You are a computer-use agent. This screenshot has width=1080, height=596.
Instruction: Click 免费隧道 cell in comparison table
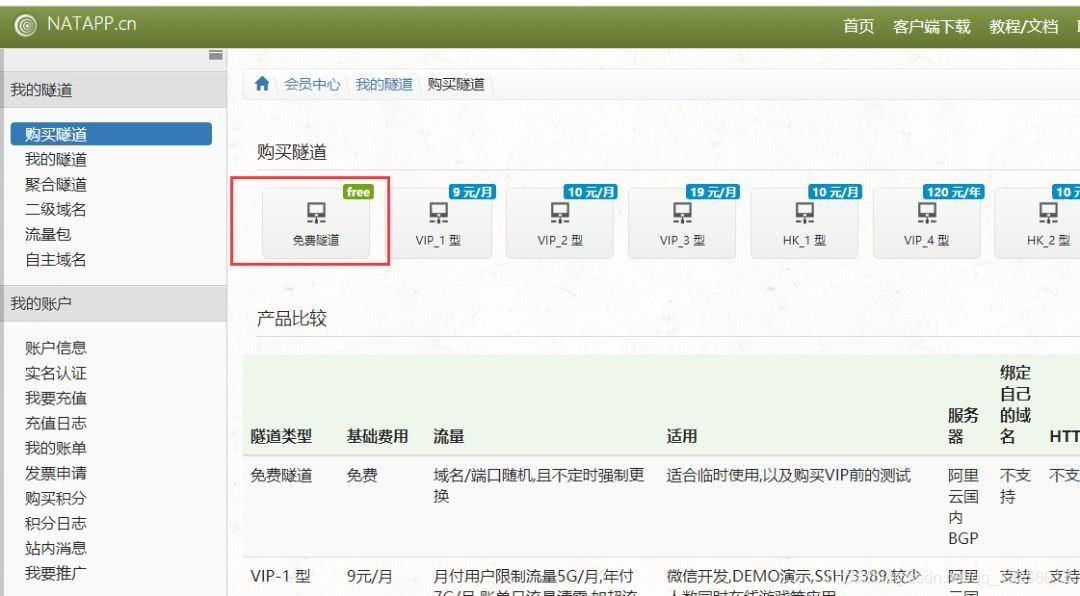pyautogui.click(x=281, y=475)
